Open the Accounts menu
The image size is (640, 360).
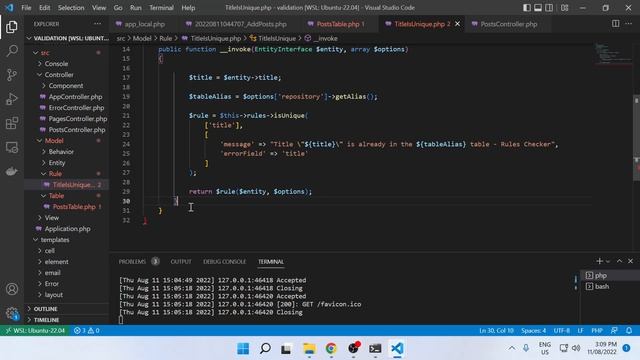point(12,289)
